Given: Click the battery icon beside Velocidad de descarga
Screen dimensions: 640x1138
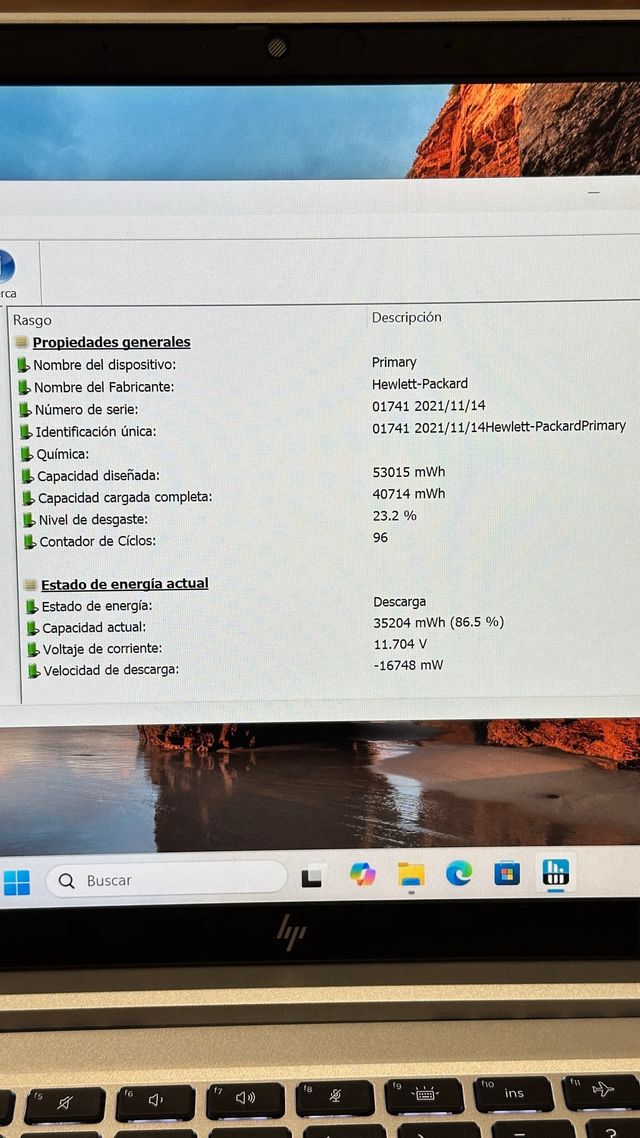Looking at the screenshot, I should tap(34, 671).
